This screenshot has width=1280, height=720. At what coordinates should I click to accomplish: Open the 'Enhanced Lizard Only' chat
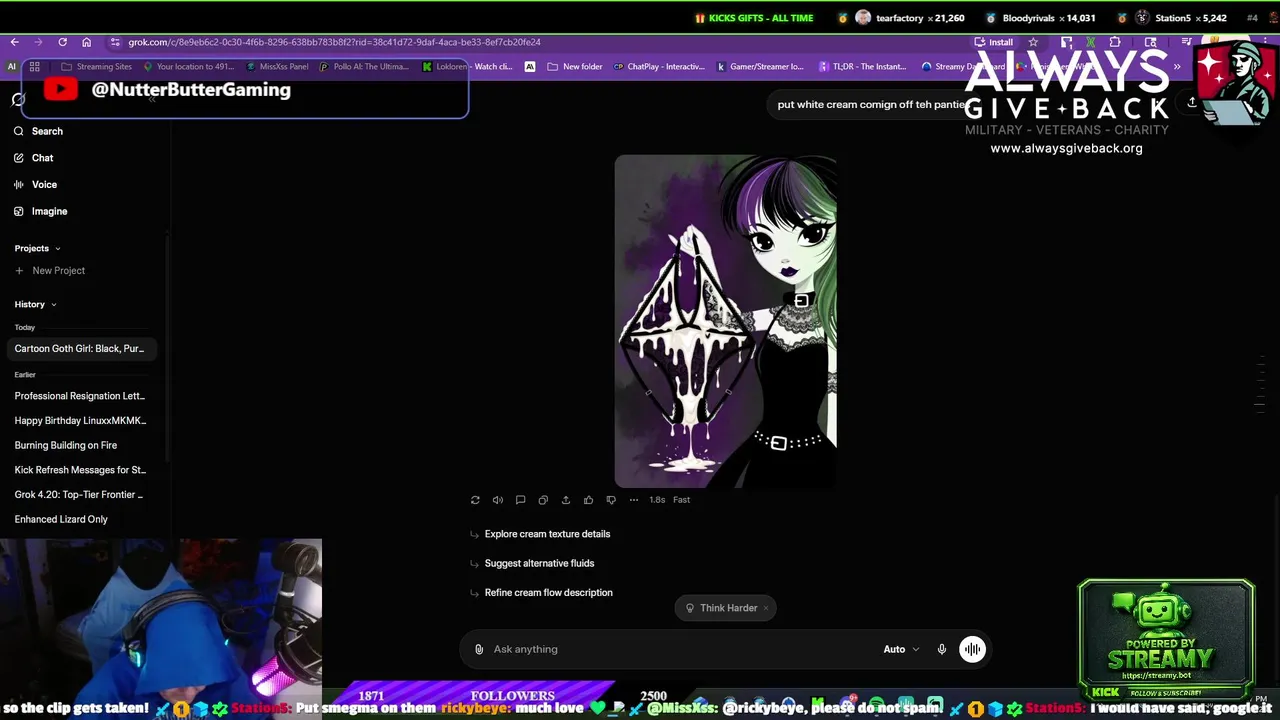[x=61, y=519]
